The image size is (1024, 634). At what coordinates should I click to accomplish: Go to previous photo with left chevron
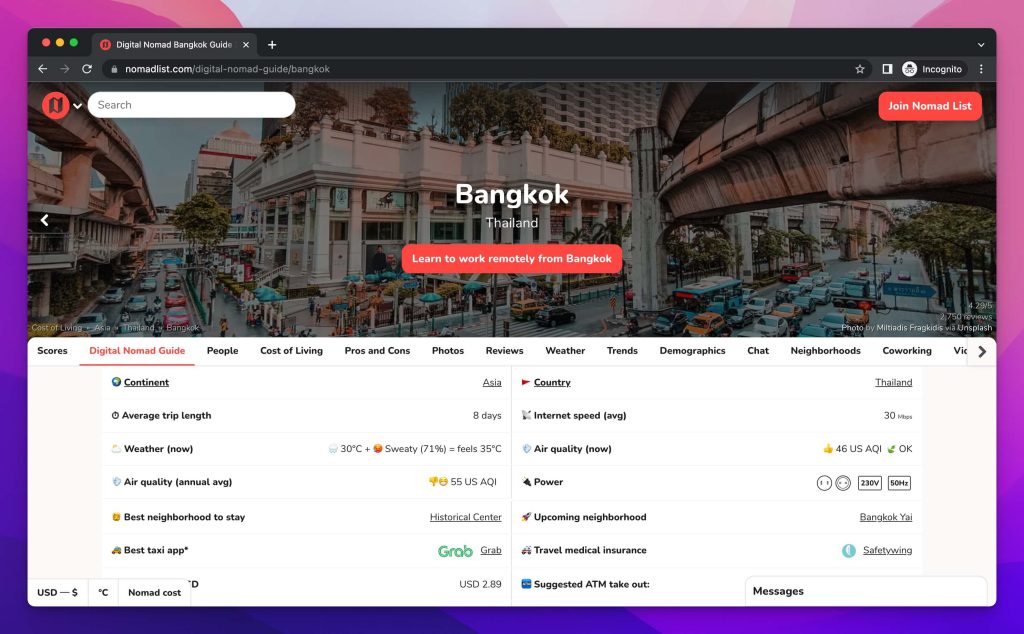(44, 220)
